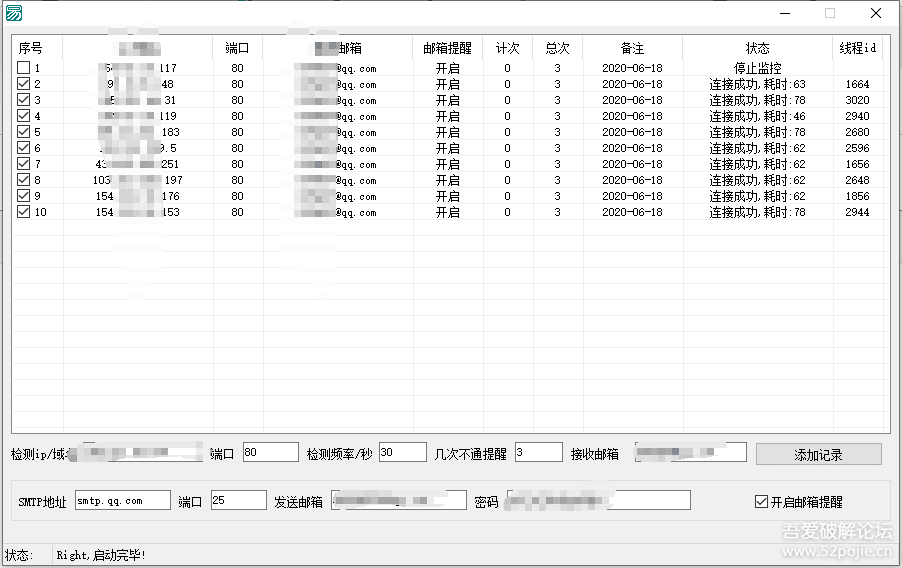Uncheck the checkbox for row 3
The height and width of the screenshot is (568, 902).
tap(23, 100)
